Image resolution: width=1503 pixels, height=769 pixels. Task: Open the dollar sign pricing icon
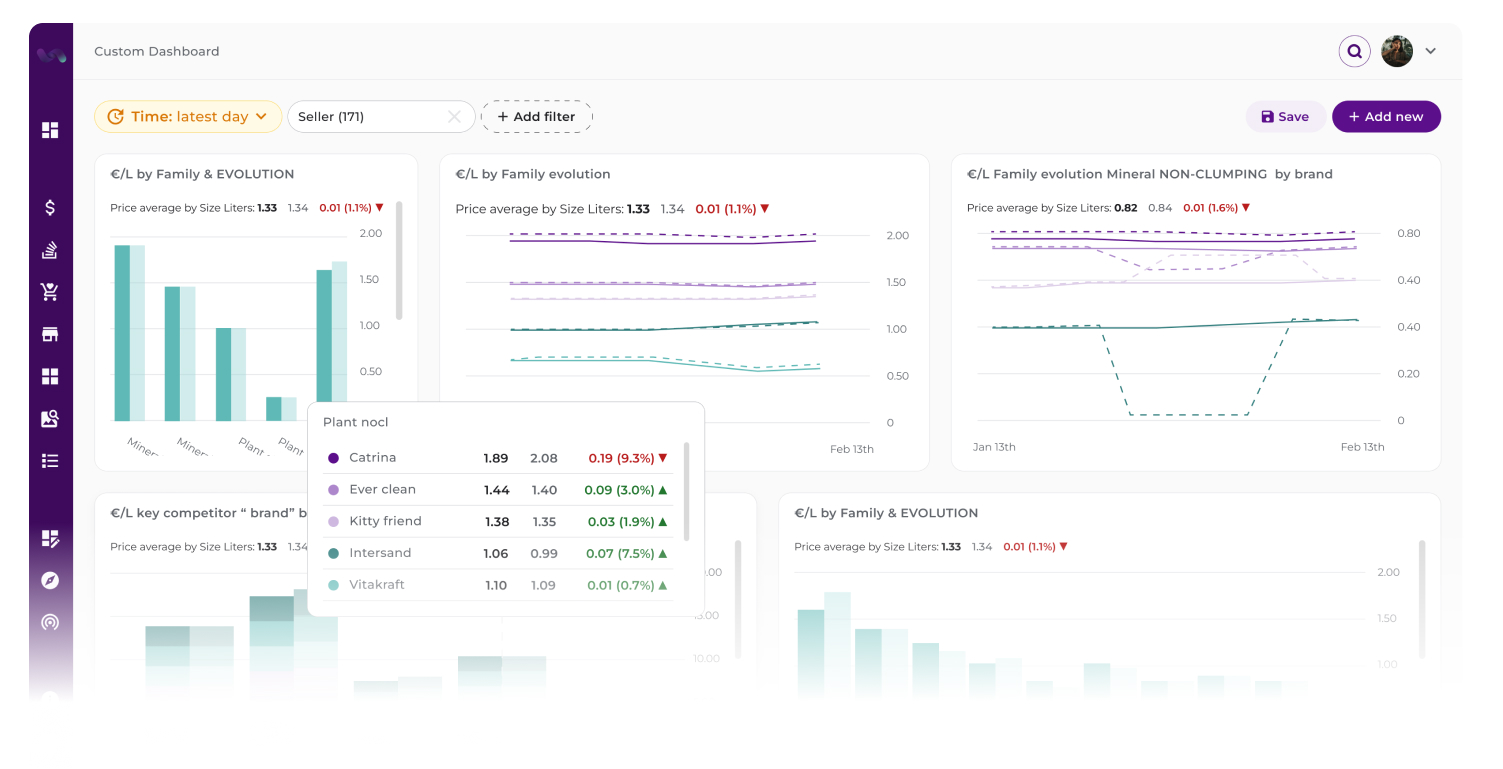[50, 208]
